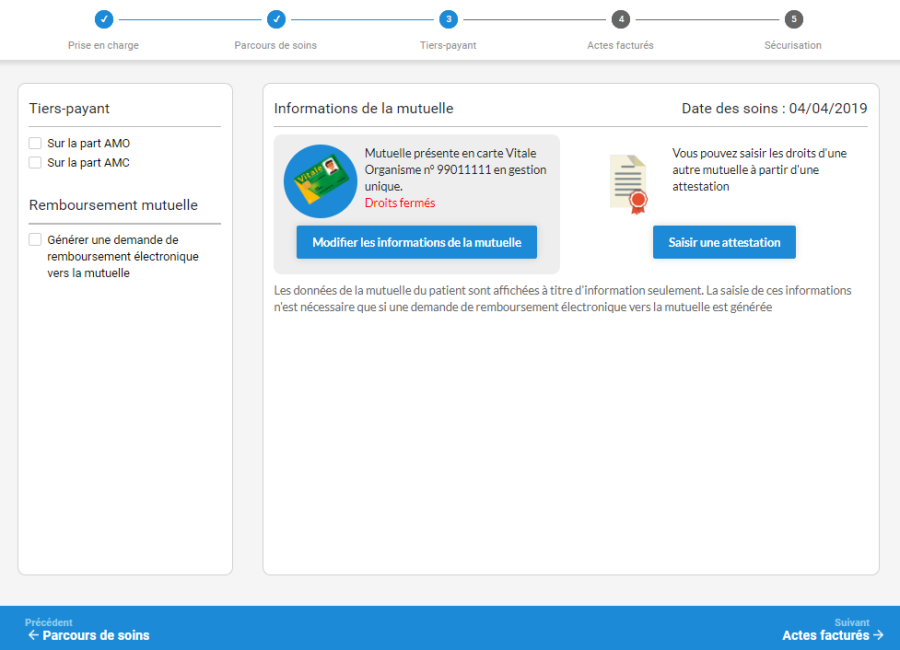Click the Prise en charge checkmark step circle
This screenshot has width=900, height=650.
tap(104, 19)
